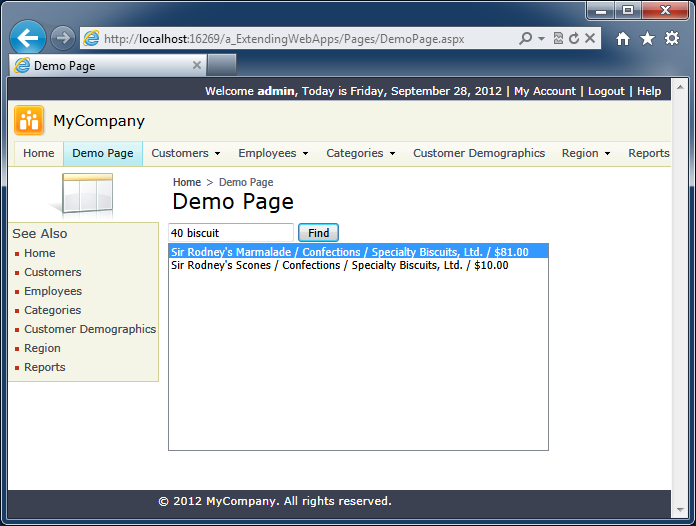Go to Home in the navigation menu
Image resolution: width=696 pixels, height=526 pixels.
point(39,153)
